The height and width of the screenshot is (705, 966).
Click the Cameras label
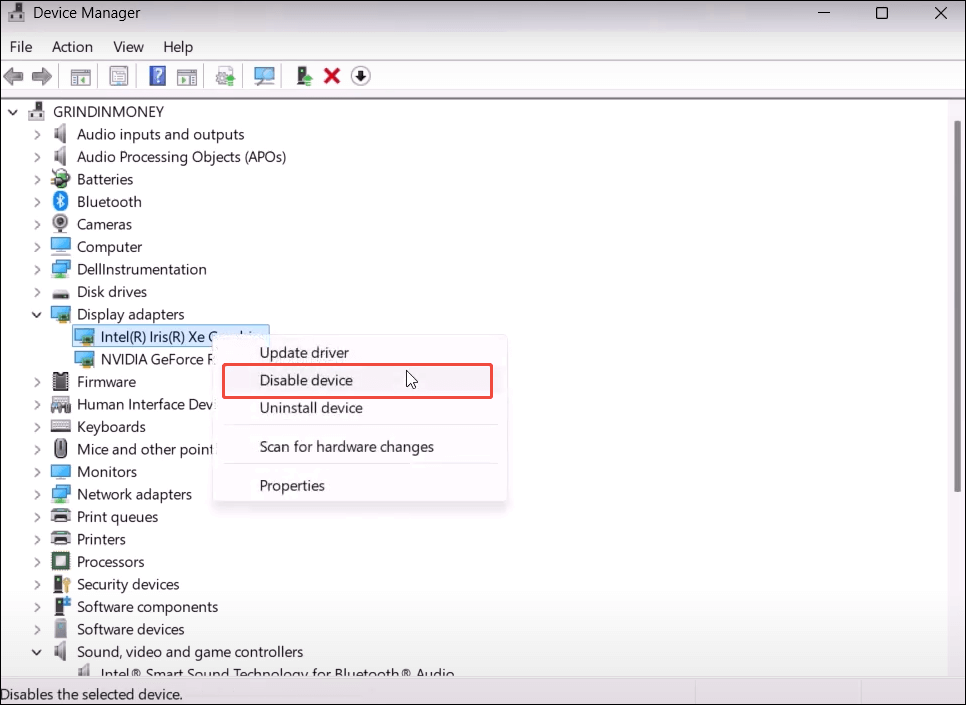coord(104,224)
